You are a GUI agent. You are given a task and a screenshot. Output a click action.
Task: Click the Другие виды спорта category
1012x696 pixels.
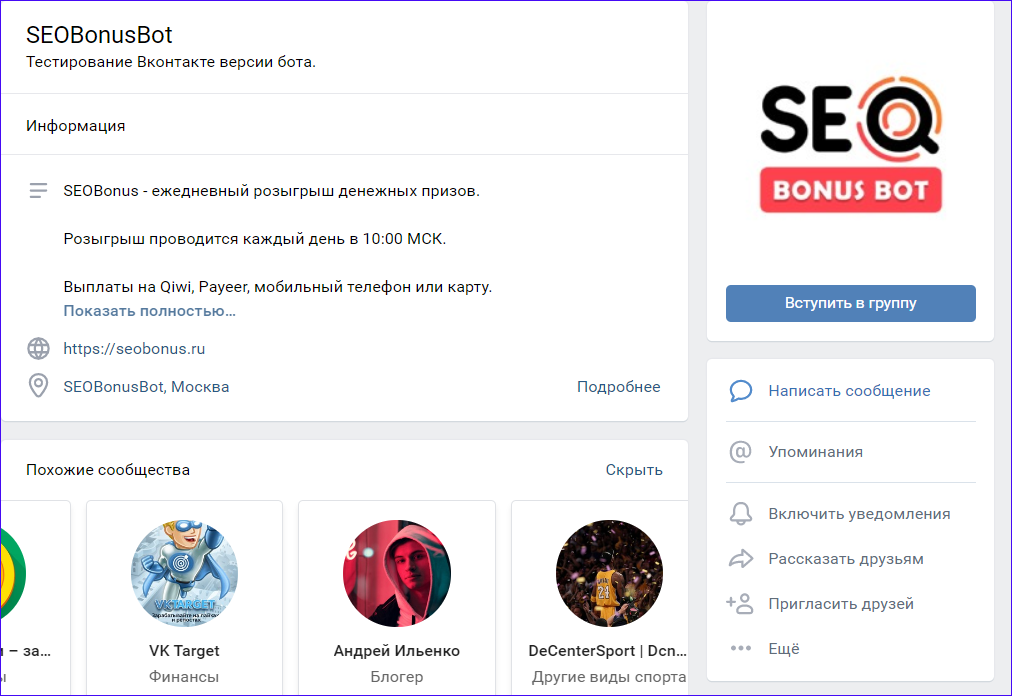(609, 677)
